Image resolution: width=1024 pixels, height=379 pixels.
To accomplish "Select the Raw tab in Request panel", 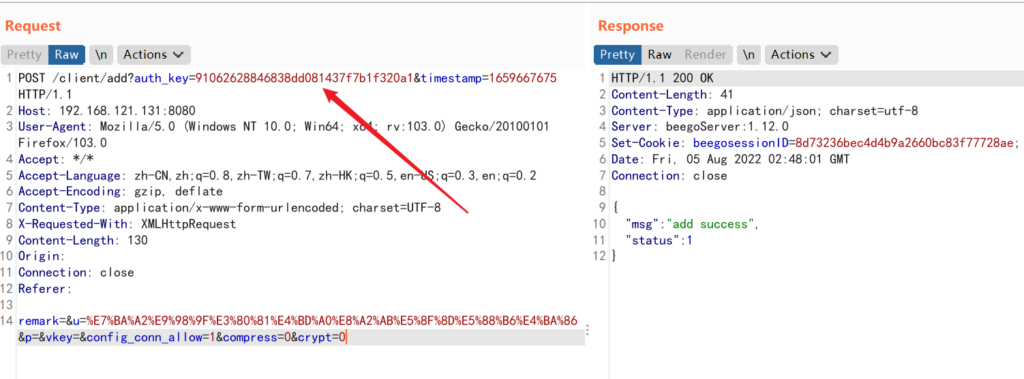I will (67, 54).
